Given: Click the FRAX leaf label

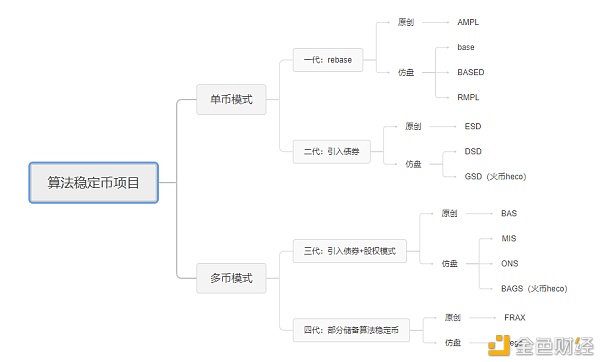Looking at the screenshot, I should pyautogui.click(x=515, y=317).
